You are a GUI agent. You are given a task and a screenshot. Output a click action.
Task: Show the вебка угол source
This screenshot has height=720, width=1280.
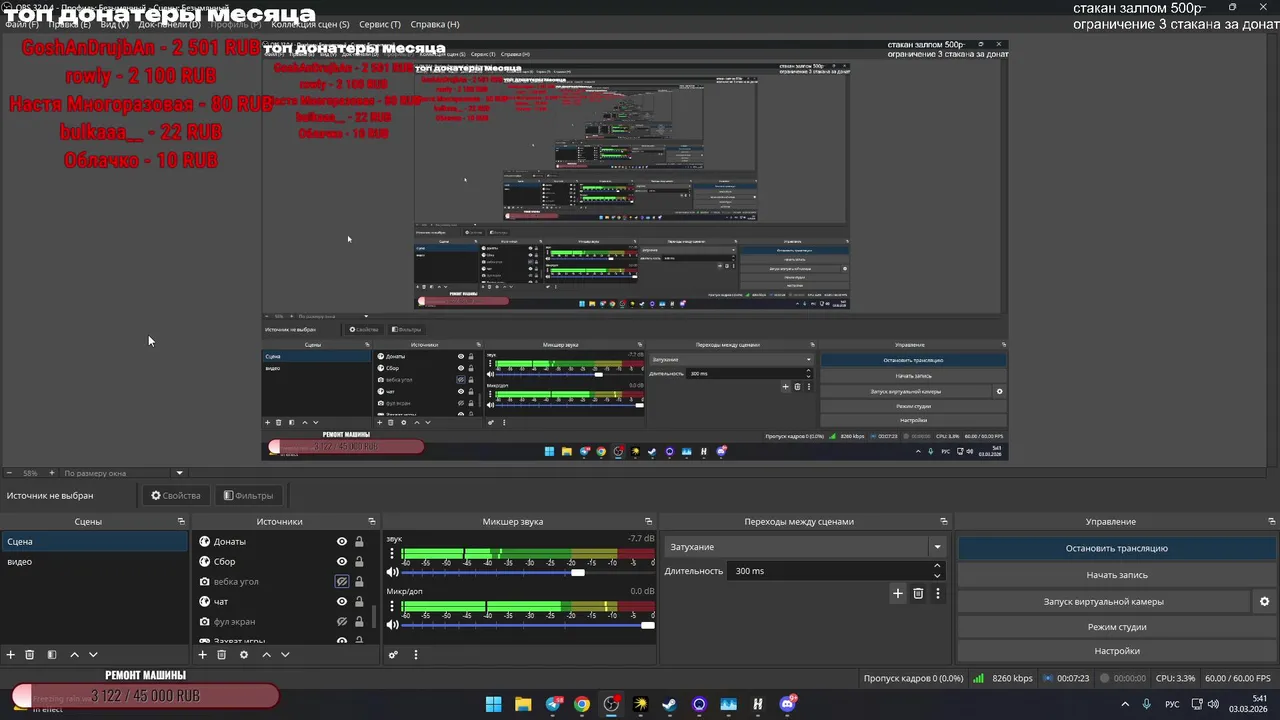pyautogui.click(x=342, y=582)
